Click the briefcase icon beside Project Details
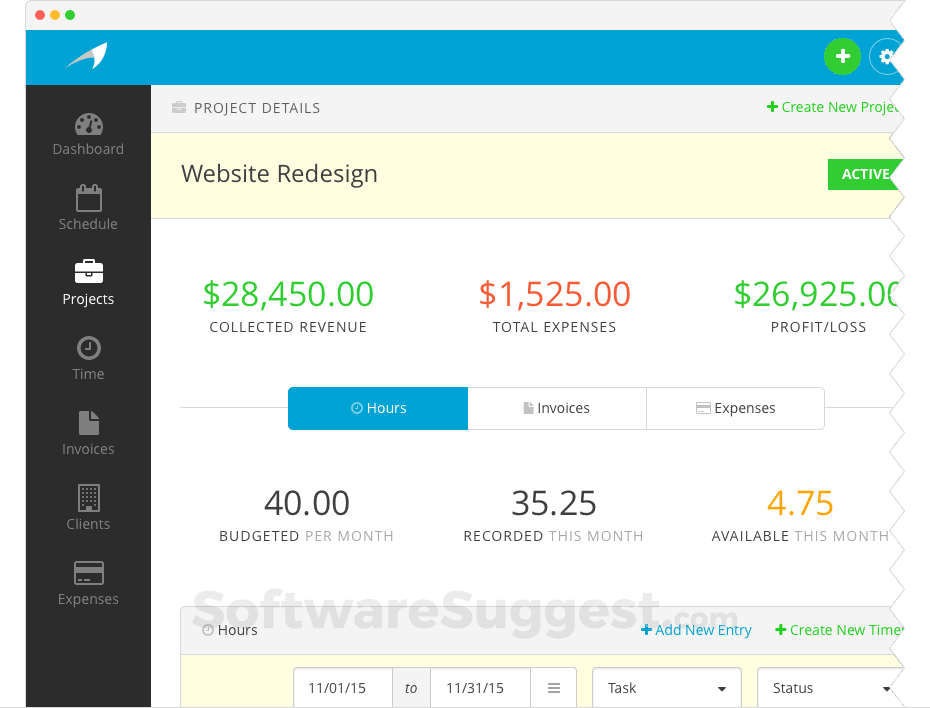The width and height of the screenshot is (930, 708). coord(179,107)
